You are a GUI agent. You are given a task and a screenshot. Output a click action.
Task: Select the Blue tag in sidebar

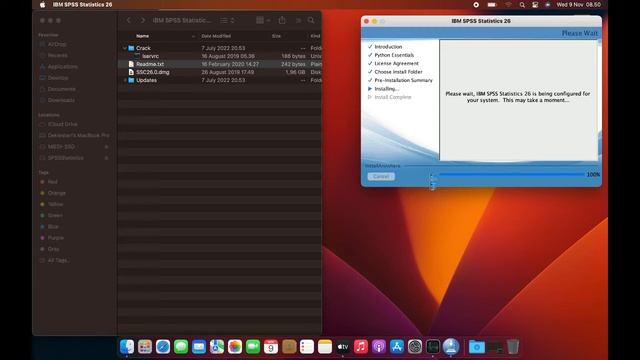[x=53, y=226]
